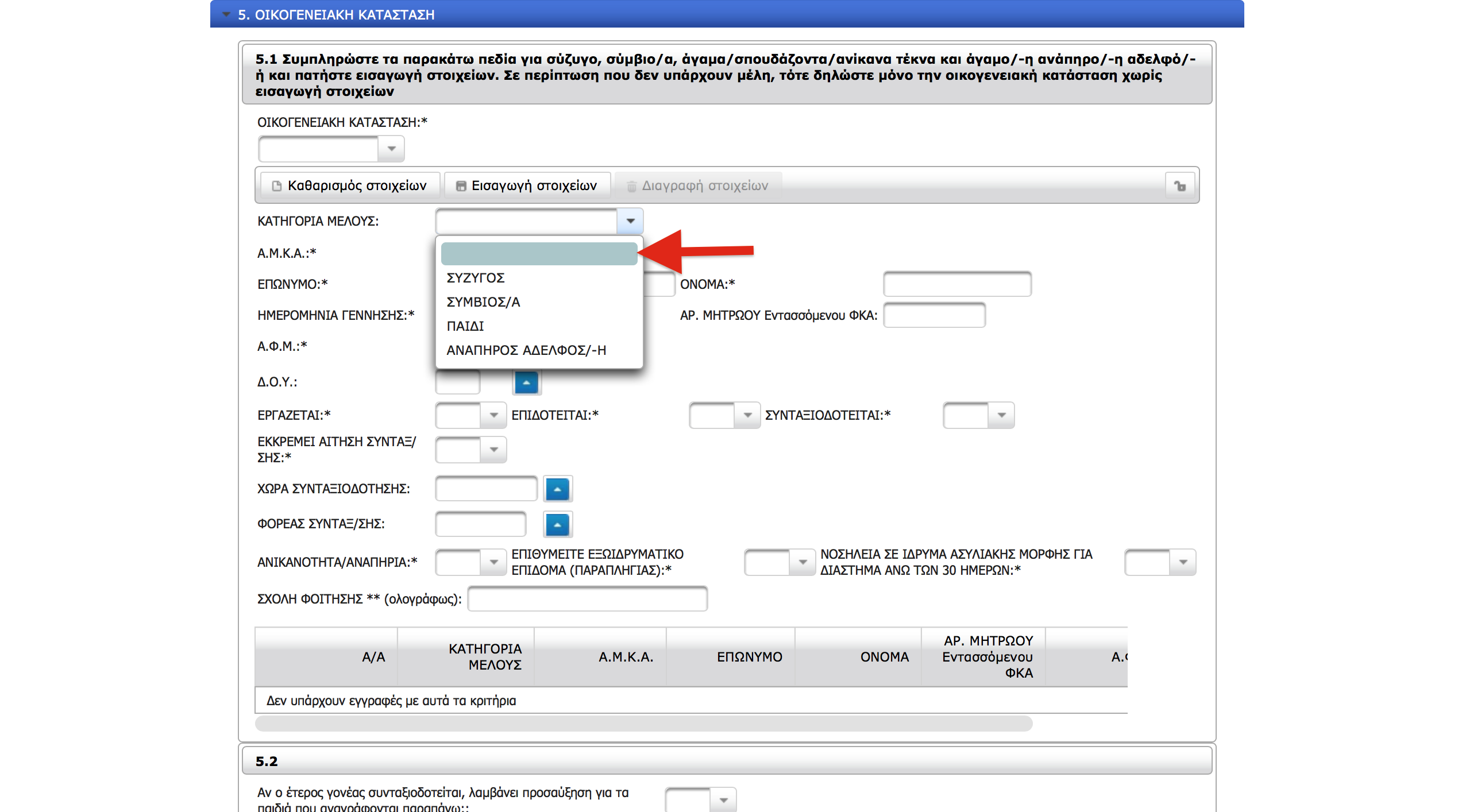Select ΣΥΖΥΓΟΣ from the dropdown list
This screenshot has width=1458, height=812.
click(x=476, y=278)
